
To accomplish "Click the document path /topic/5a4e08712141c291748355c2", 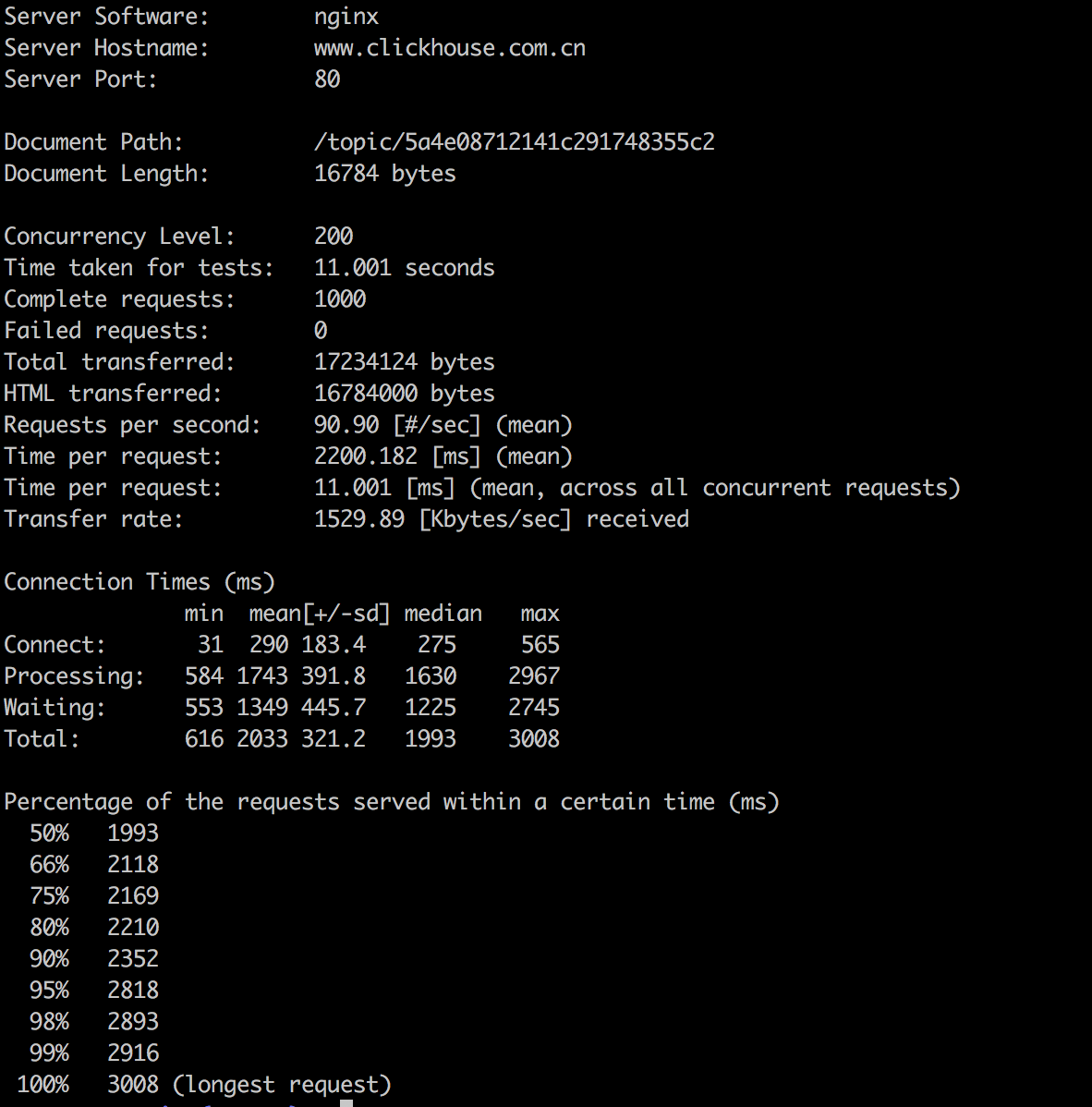I will (x=514, y=142).
